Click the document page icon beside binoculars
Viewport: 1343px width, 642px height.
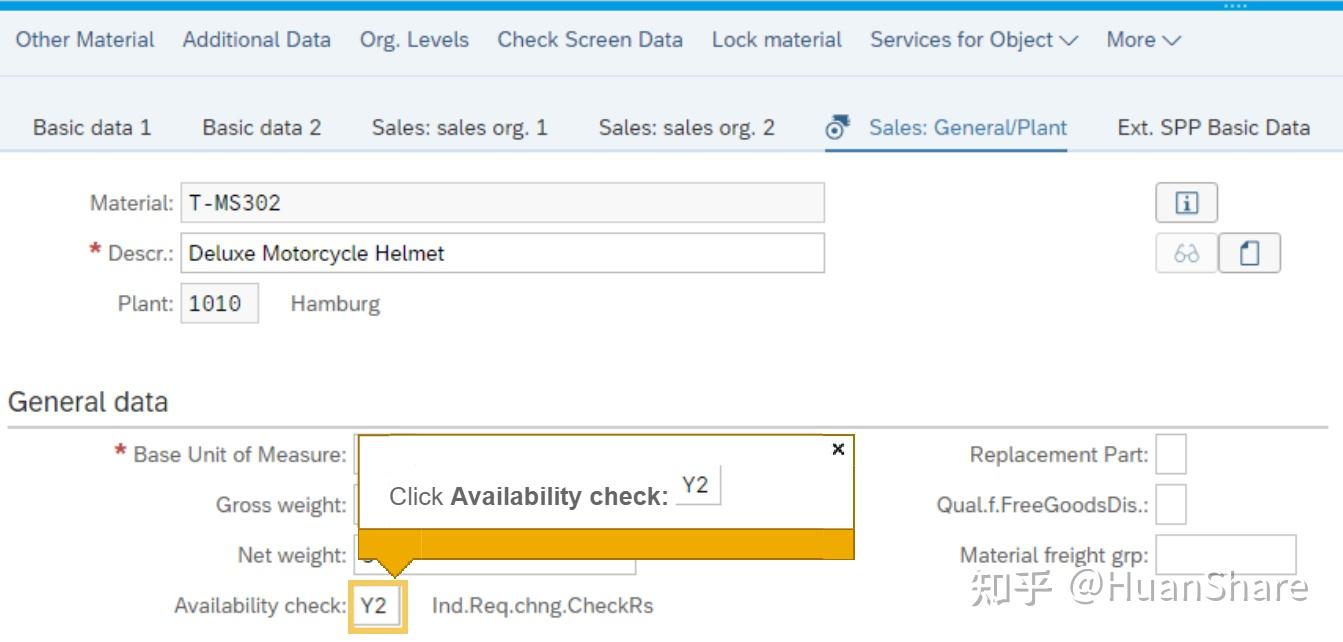(x=1248, y=253)
